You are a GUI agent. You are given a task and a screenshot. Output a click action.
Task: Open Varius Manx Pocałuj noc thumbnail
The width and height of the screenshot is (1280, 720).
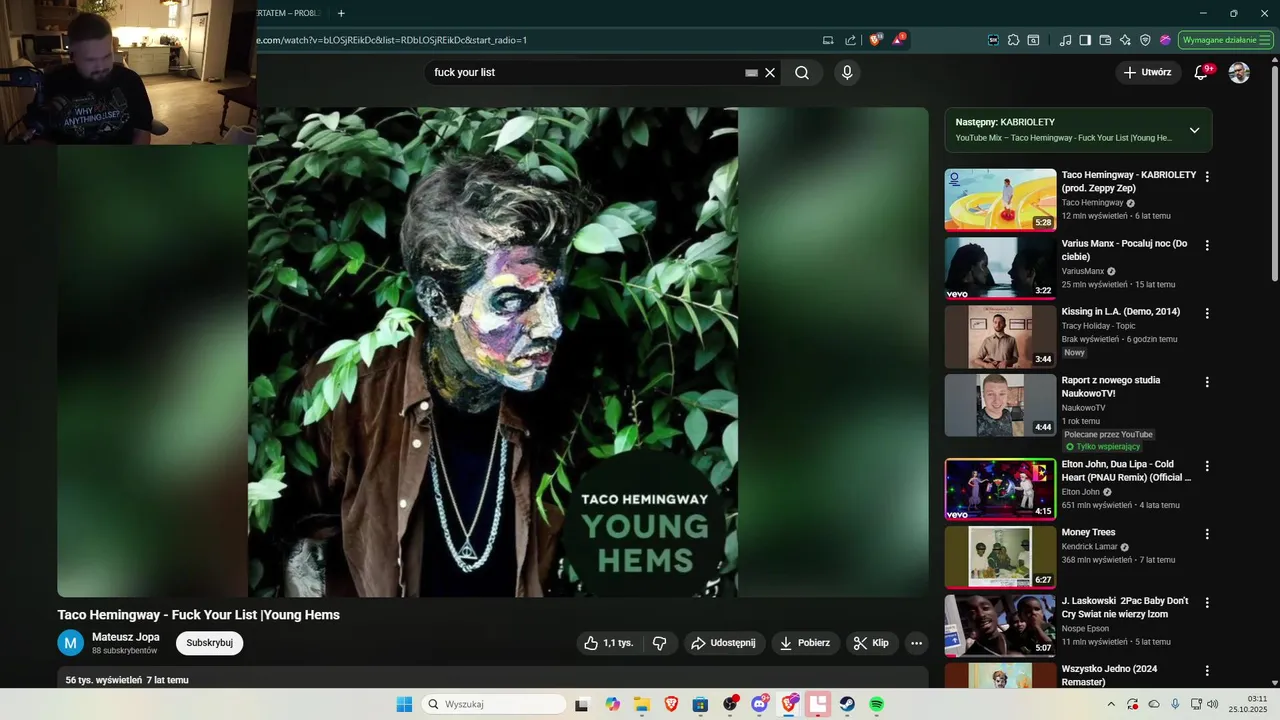click(x=1000, y=268)
